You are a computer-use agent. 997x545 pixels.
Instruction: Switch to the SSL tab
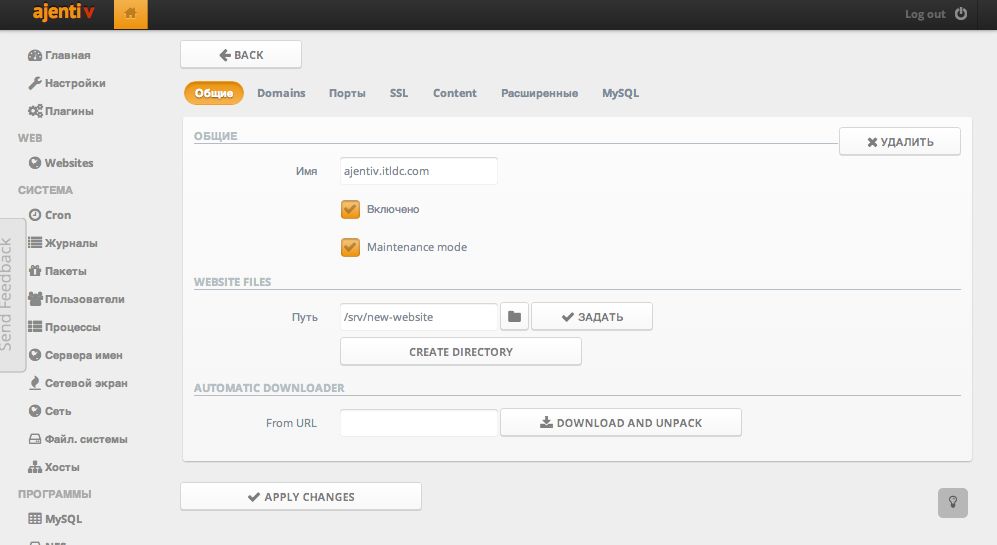[399, 93]
